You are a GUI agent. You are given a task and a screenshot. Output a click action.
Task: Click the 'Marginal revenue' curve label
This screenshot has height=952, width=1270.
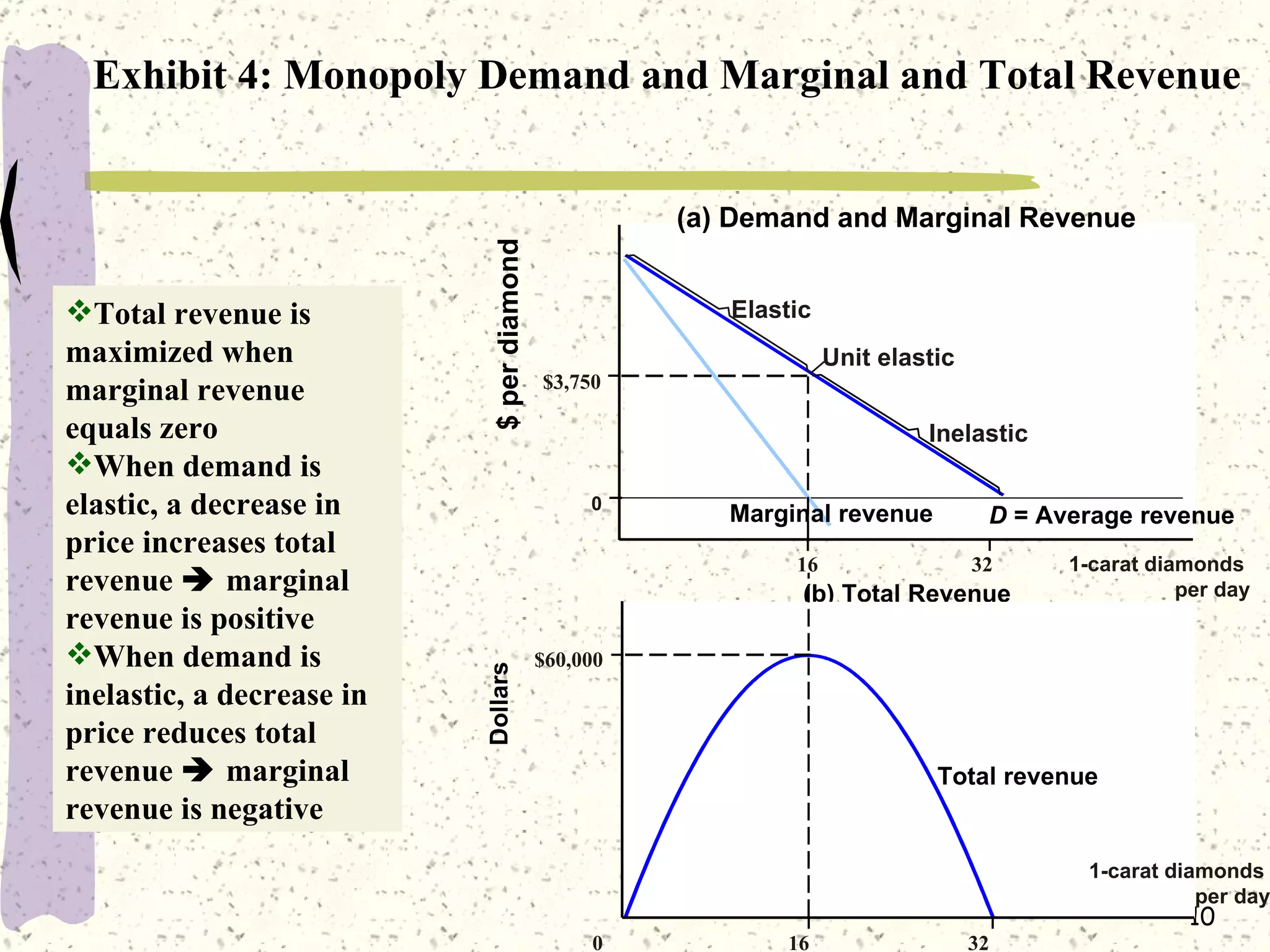click(831, 514)
